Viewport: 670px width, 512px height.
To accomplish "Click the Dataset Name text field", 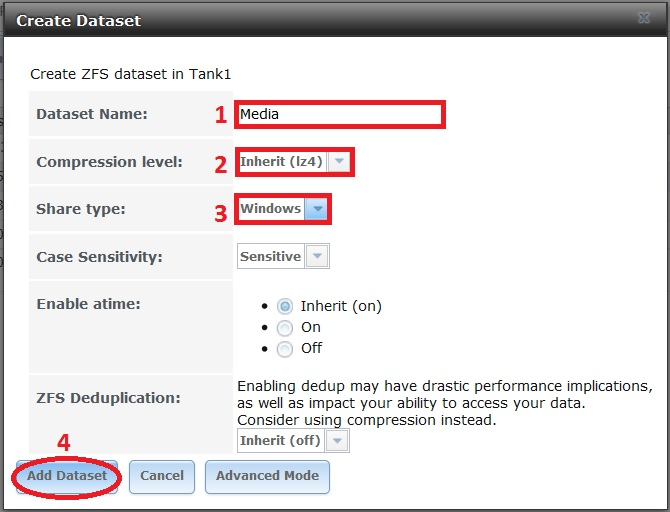I will [340, 114].
